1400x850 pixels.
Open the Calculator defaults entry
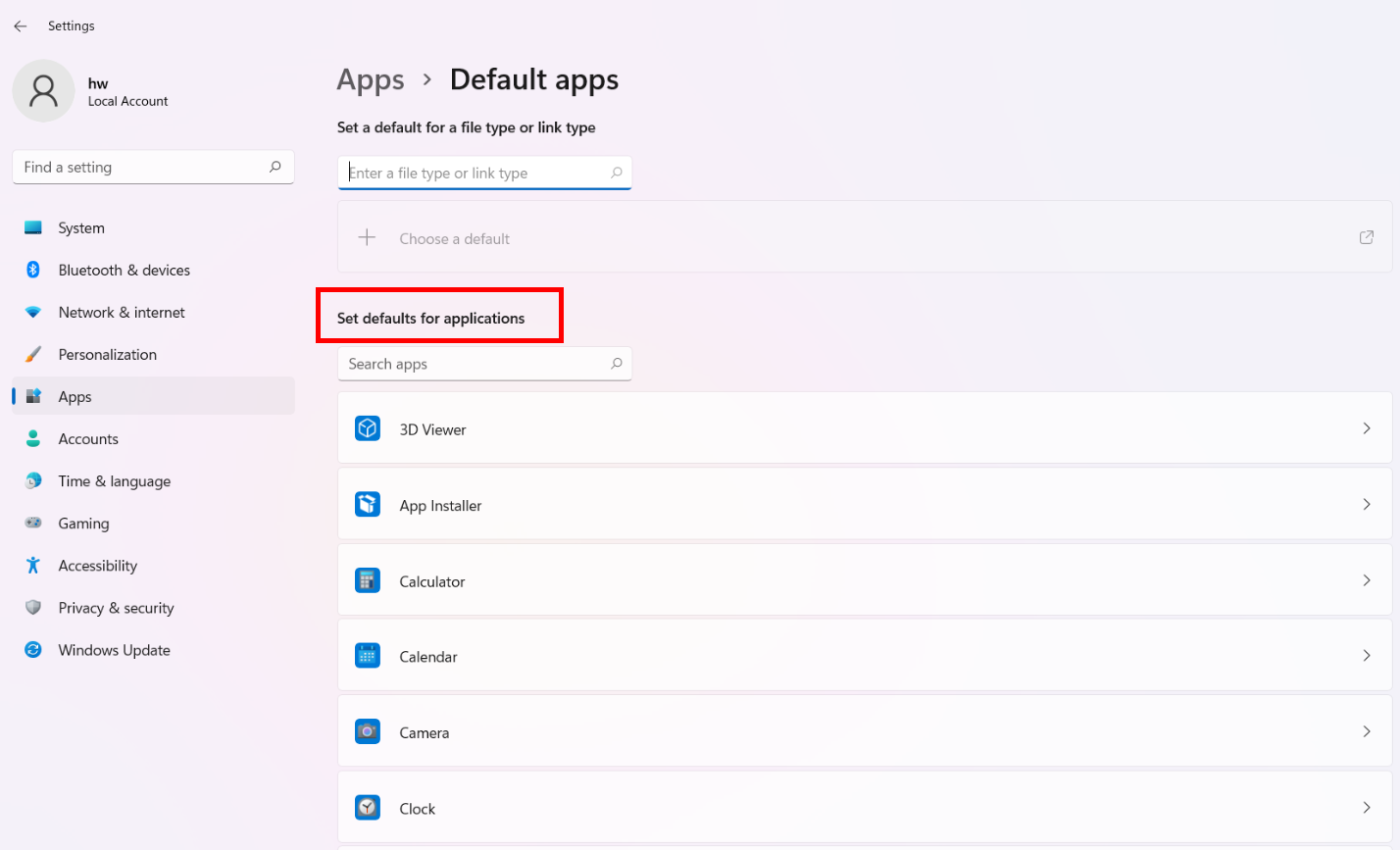(x=865, y=580)
